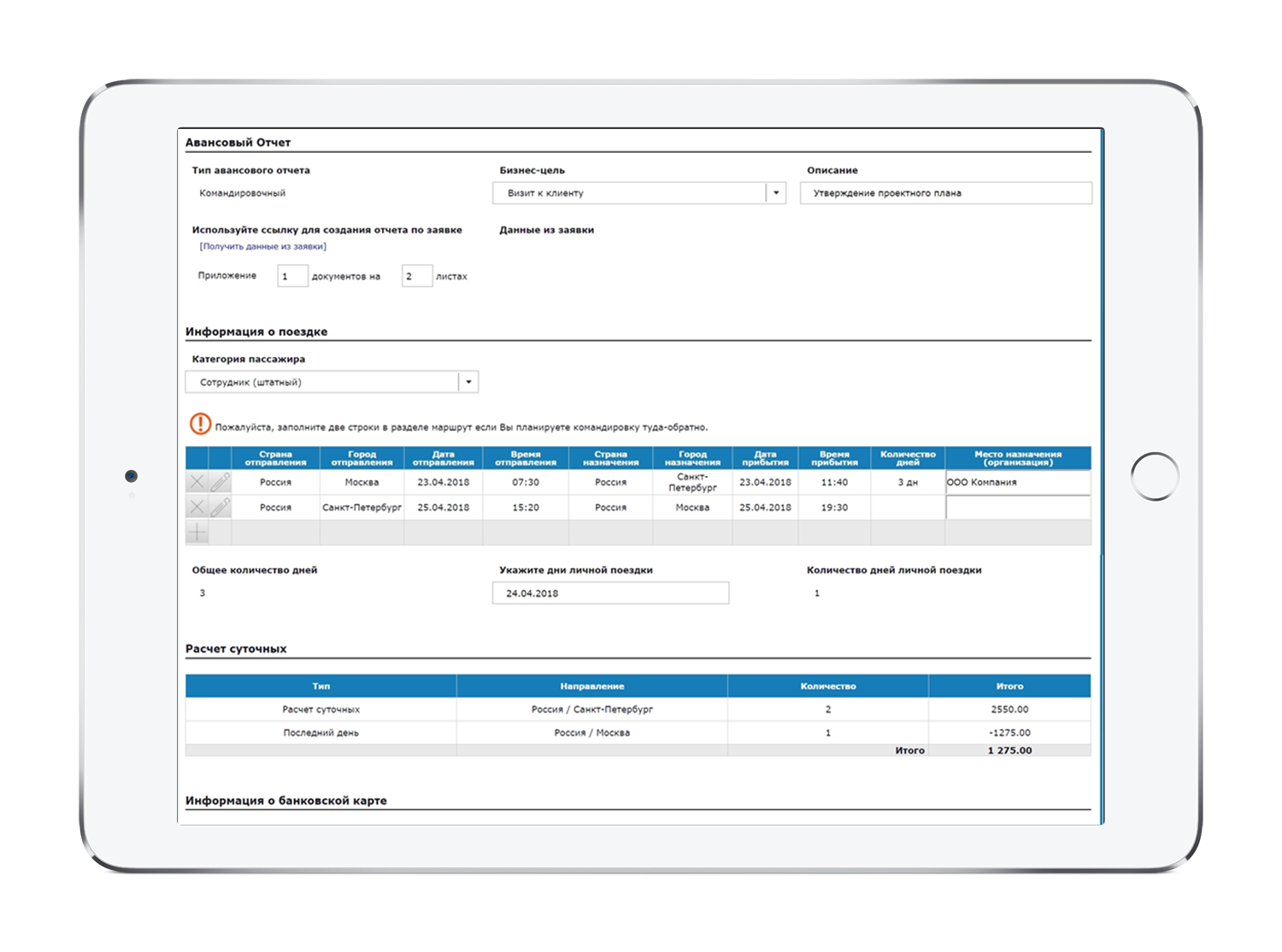Click the orange warning exclamation icon

200,425
